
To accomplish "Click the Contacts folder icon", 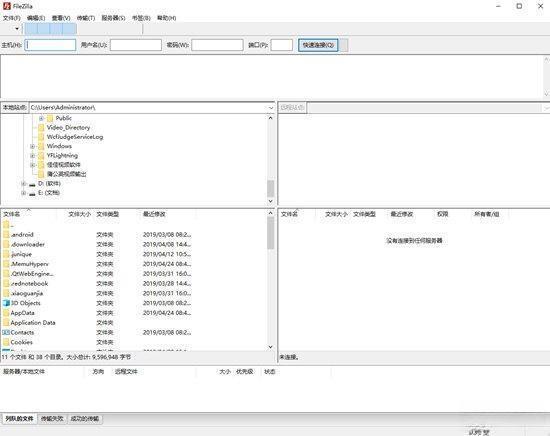I will 6,332.
